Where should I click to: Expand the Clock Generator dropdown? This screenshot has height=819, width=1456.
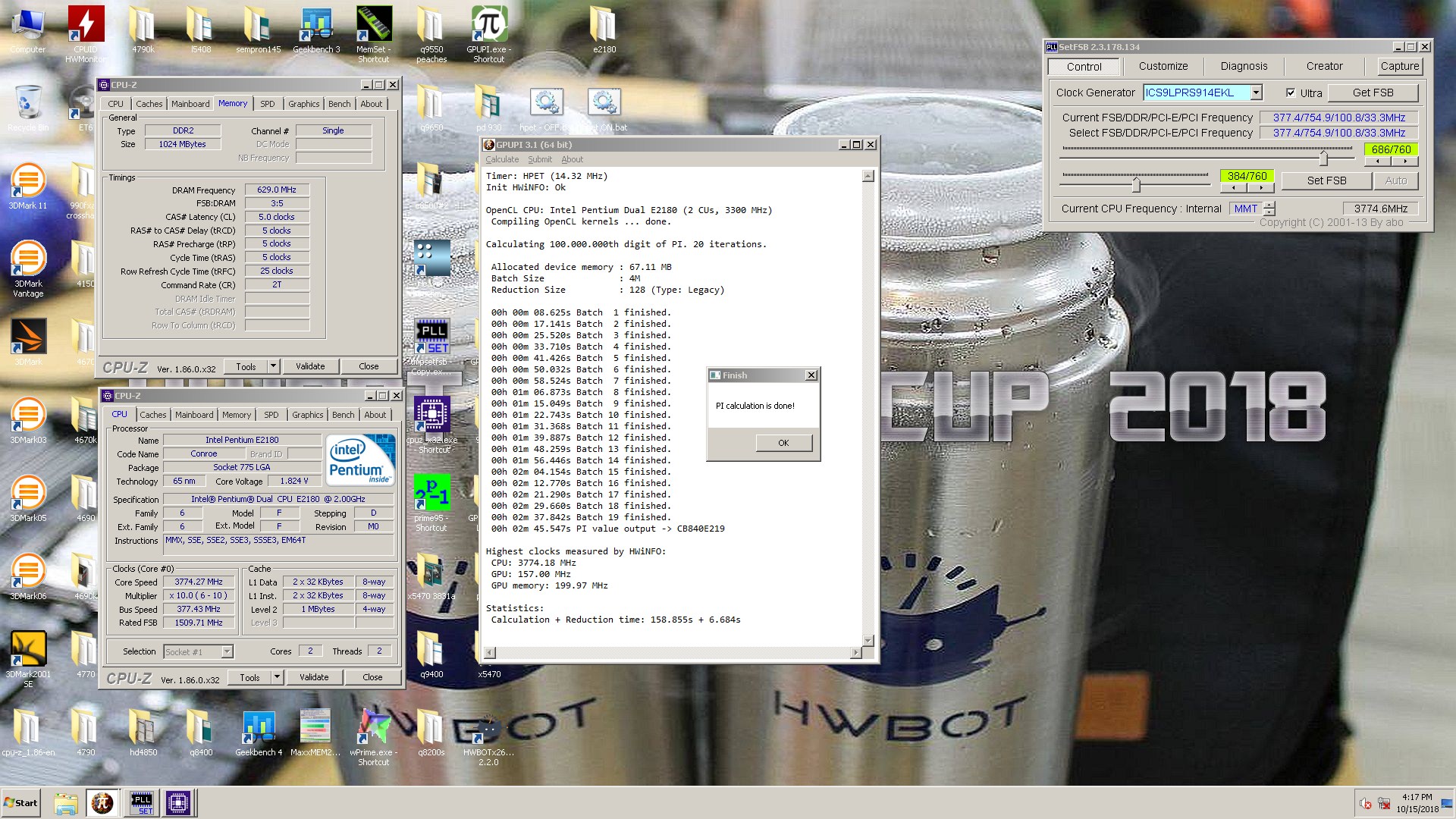[x=1256, y=93]
